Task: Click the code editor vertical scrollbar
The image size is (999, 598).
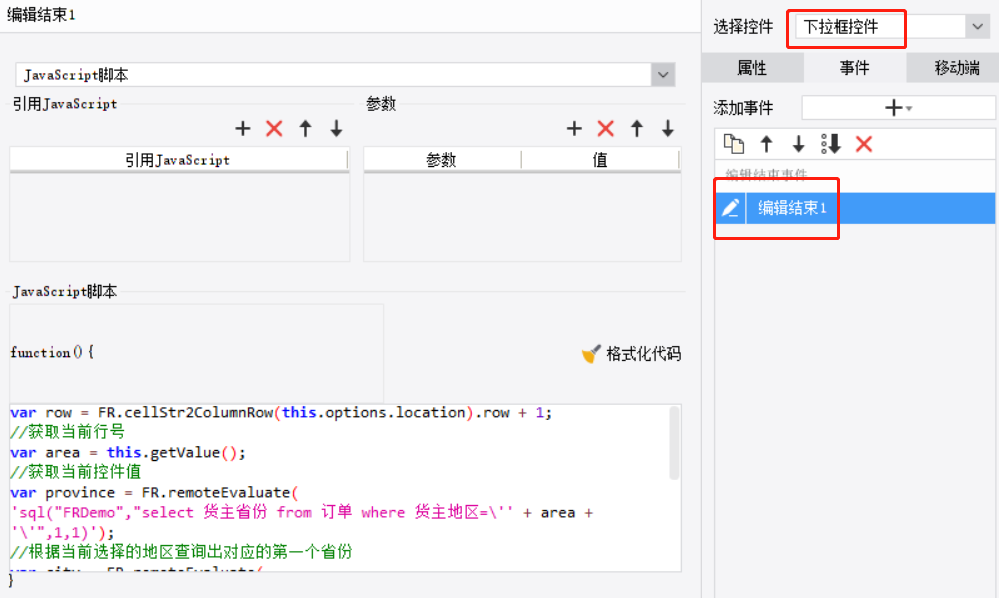Action: (674, 443)
